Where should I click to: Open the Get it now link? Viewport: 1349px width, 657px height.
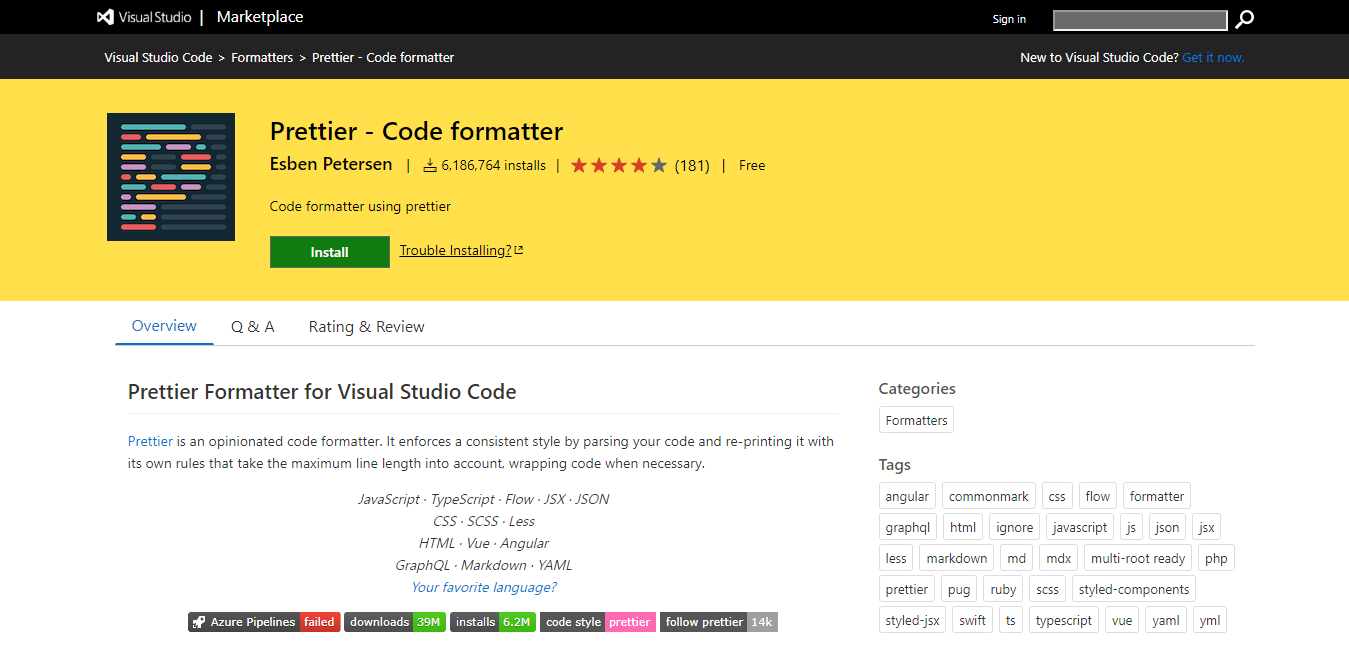[x=1213, y=58]
